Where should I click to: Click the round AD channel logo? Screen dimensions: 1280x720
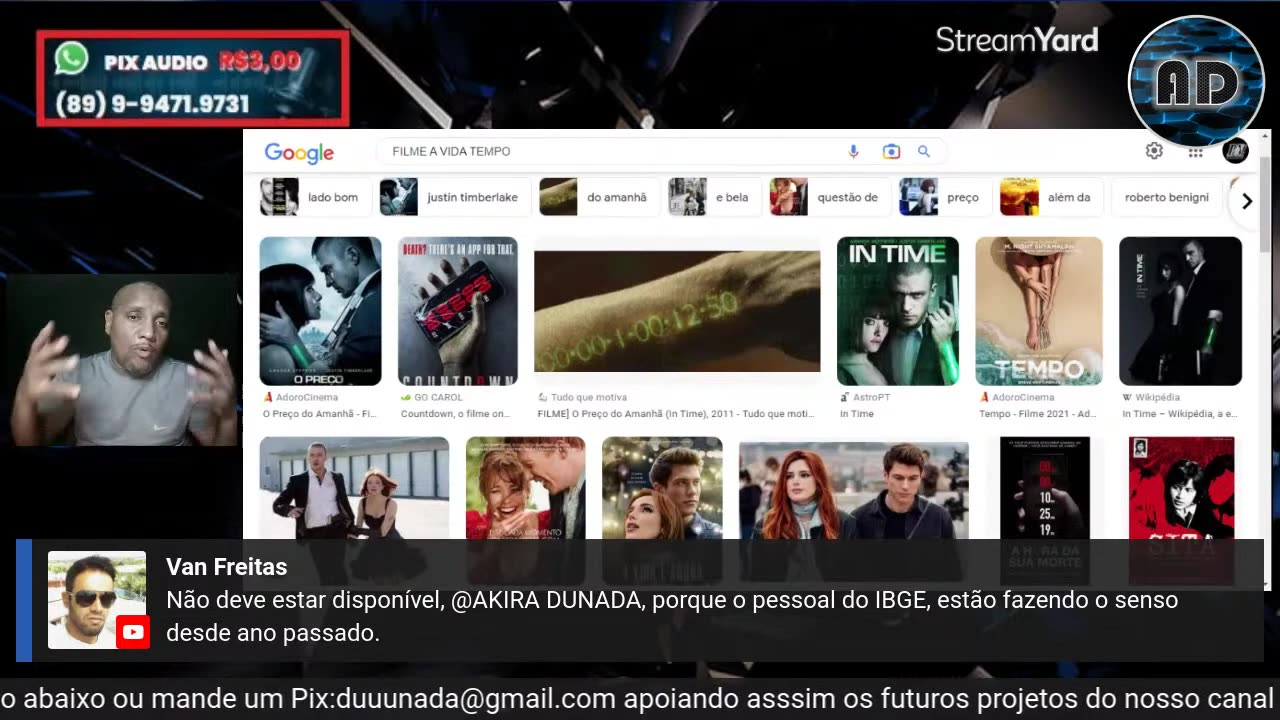tap(1196, 82)
